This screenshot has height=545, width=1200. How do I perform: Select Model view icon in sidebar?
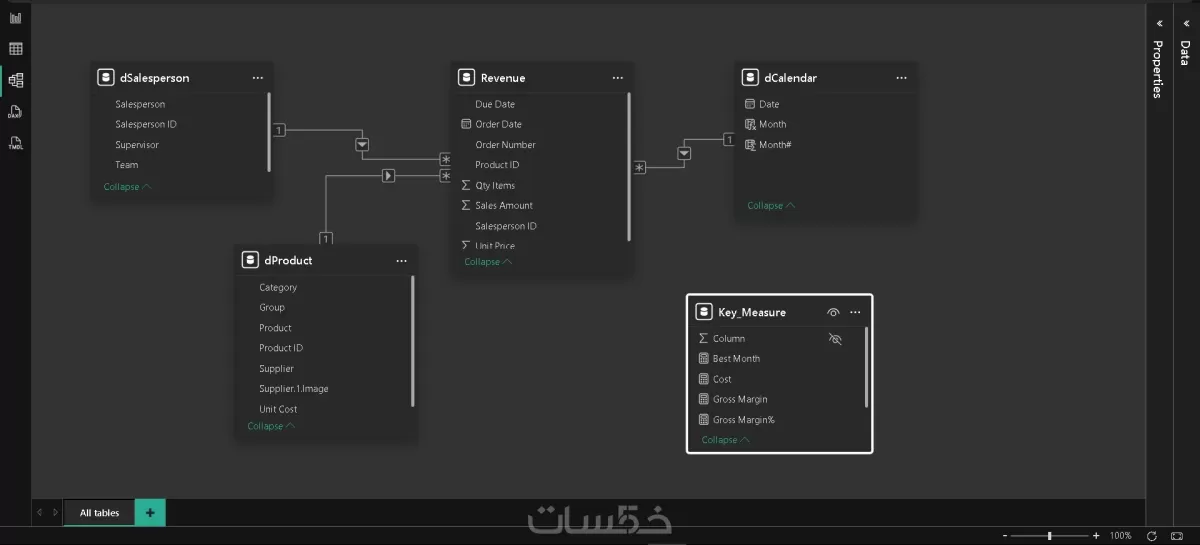pyautogui.click(x=15, y=80)
